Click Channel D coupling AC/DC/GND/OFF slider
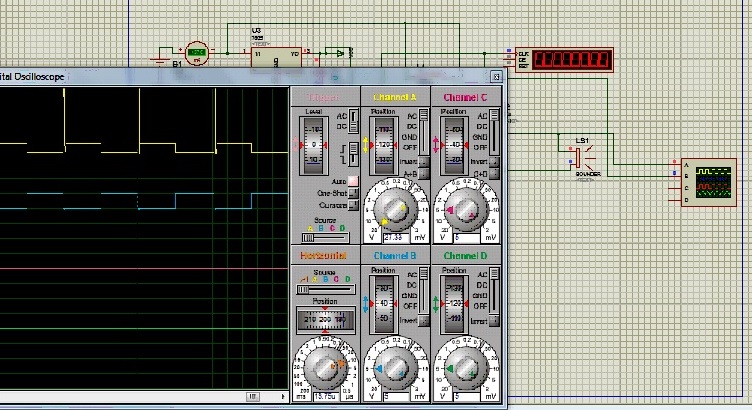The height and width of the screenshot is (410, 752). 494,290
